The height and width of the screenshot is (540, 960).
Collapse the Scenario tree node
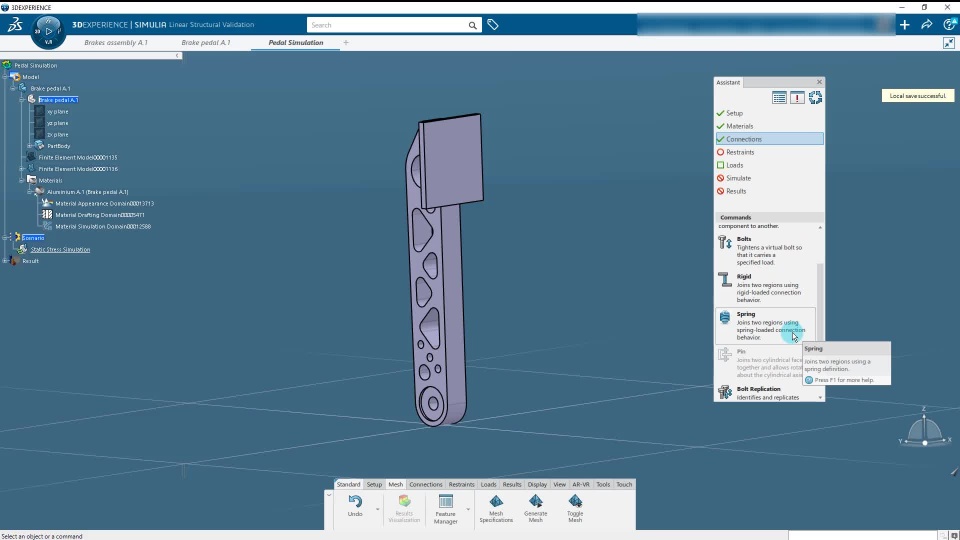point(6,238)
